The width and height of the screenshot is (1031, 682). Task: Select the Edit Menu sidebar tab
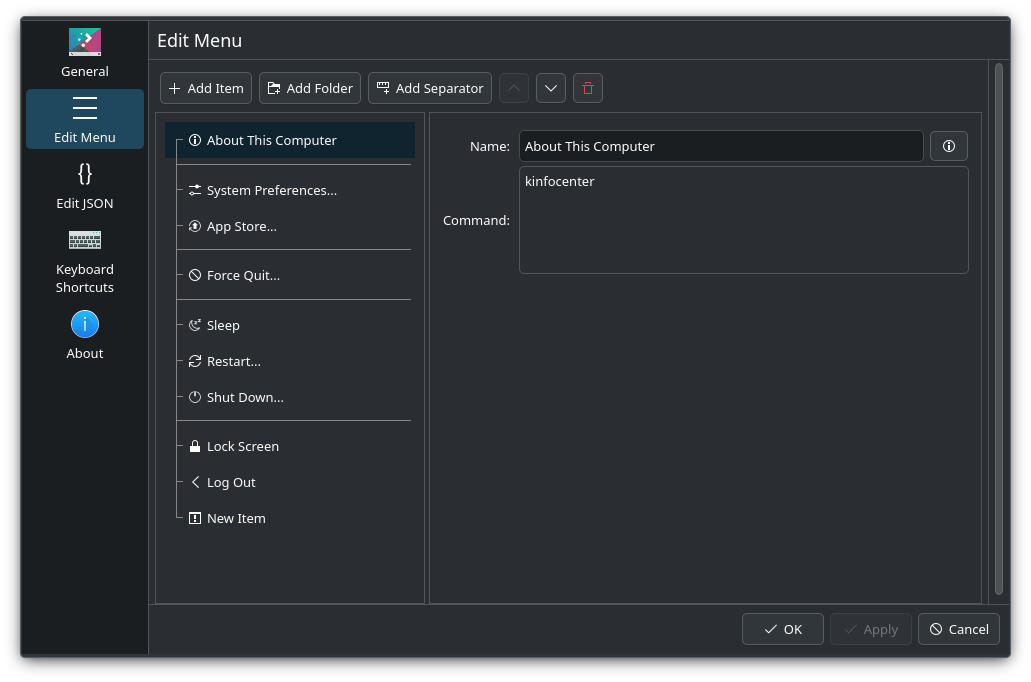(x=85, y=120)
